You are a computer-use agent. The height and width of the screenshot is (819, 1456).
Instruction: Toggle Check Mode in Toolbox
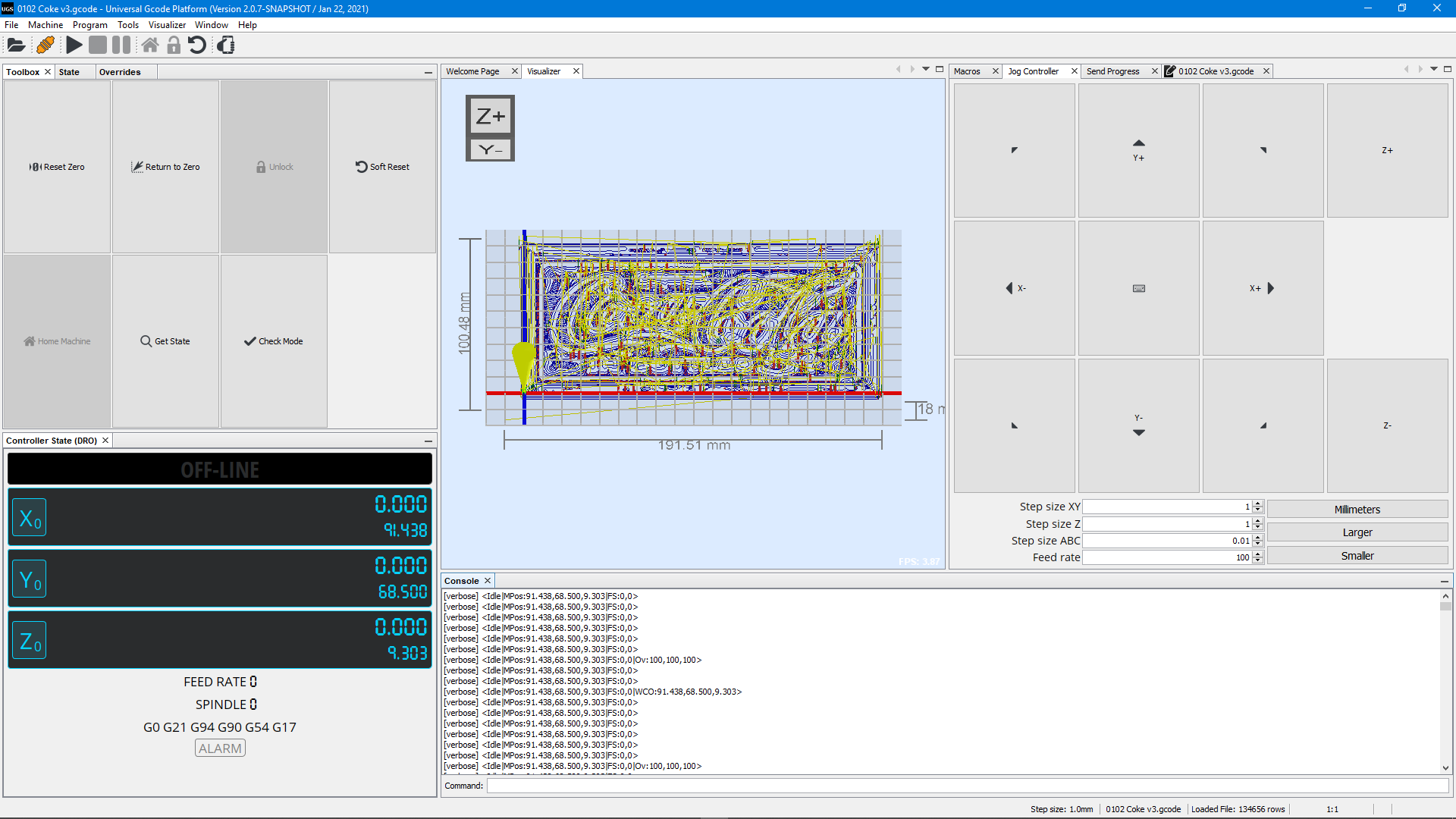coord(274,341)
